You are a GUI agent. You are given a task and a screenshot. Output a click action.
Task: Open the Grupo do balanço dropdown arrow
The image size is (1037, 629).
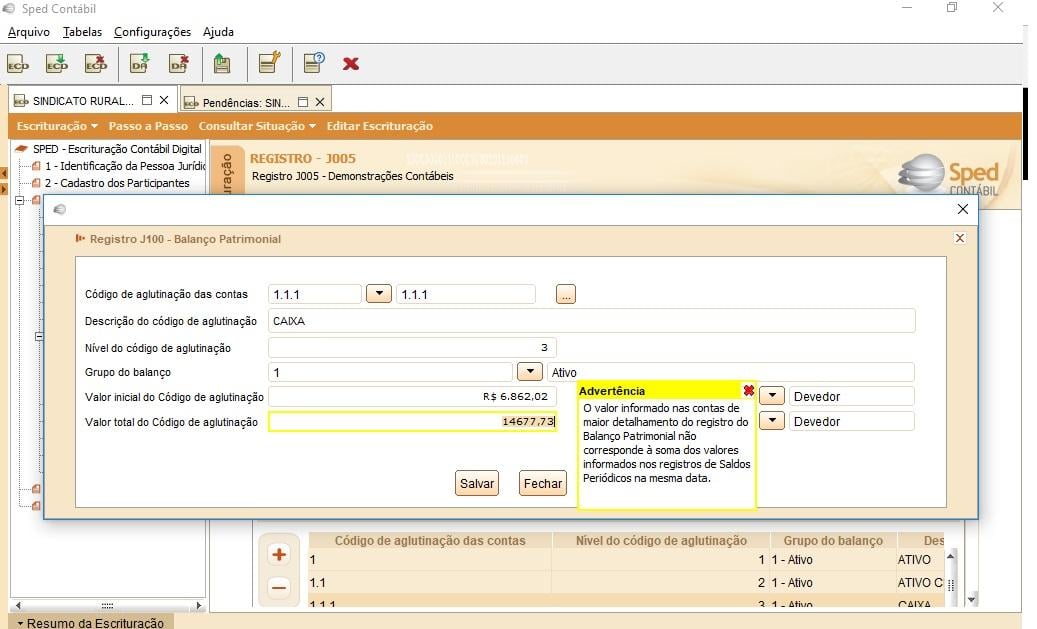pos(530,371)
